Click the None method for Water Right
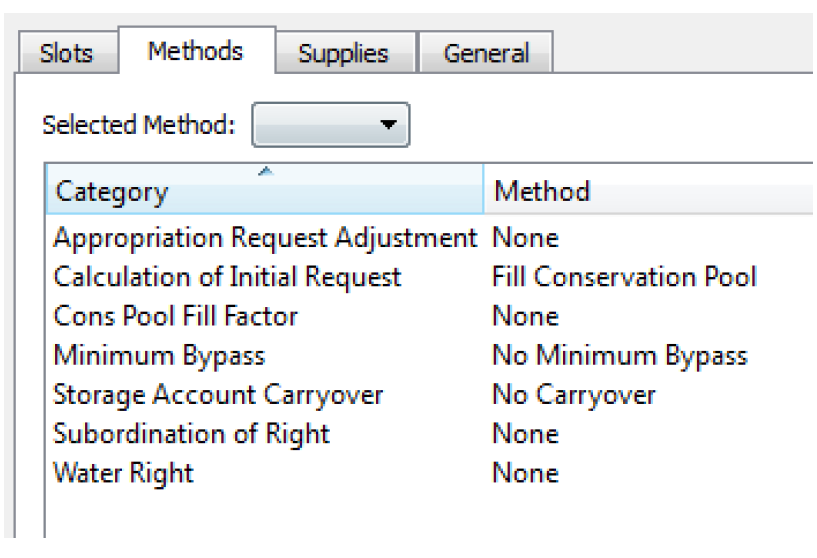The height and width of the screenshot is (558, 817). tap(525, 473)
